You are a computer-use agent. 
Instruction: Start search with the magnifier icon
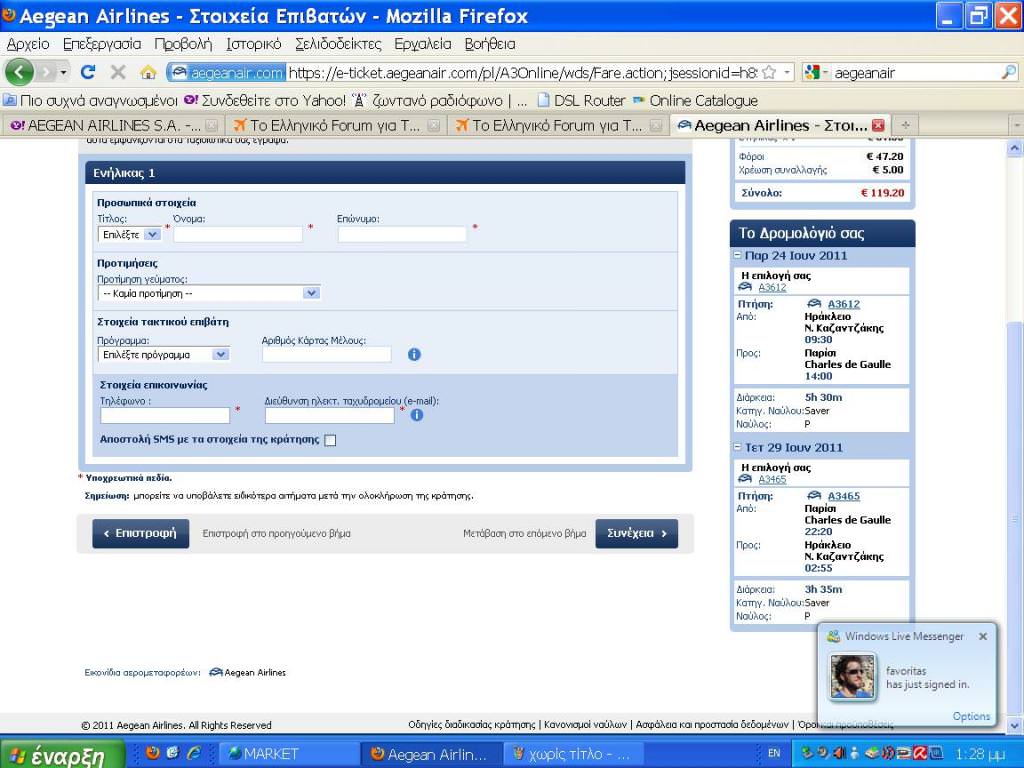[x=1009, y=72]
